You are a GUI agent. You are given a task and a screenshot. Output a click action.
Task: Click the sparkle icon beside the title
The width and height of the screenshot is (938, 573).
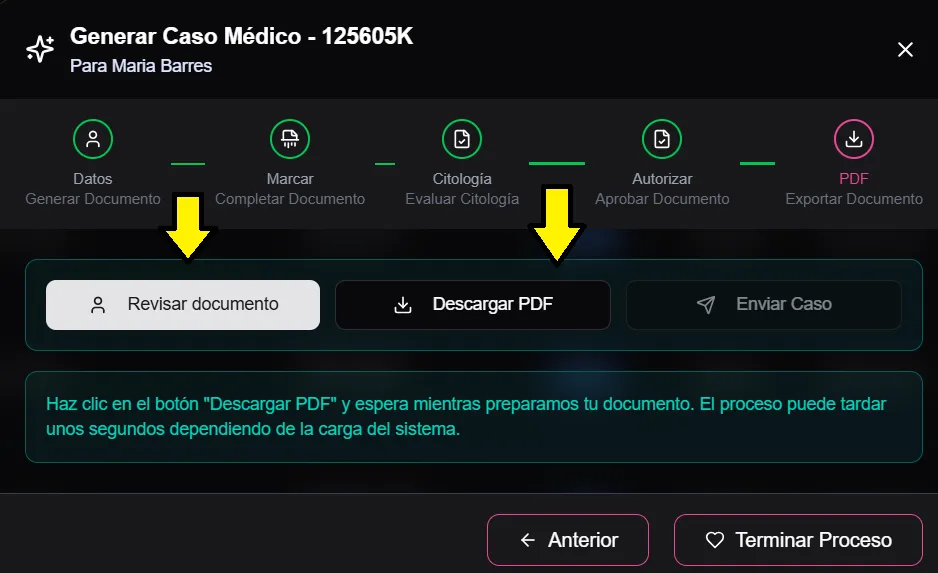pyautogui.click(x=40, y=49)
